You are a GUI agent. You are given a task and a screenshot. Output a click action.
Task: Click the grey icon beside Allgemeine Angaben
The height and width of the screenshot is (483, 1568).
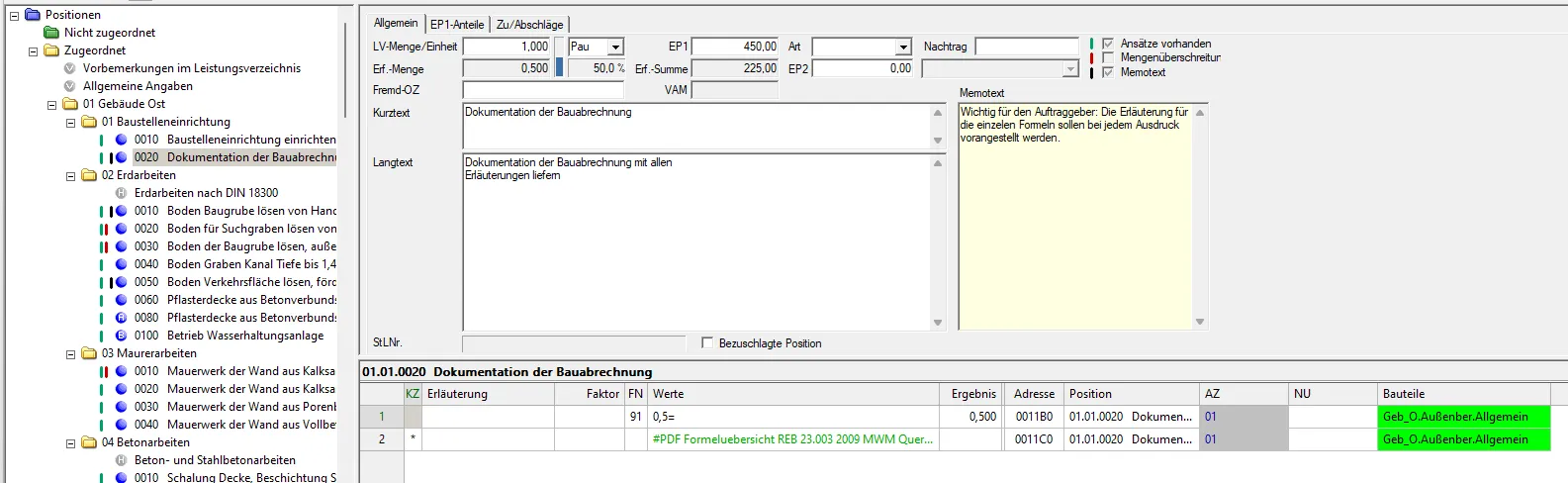(x=69, y=86)
